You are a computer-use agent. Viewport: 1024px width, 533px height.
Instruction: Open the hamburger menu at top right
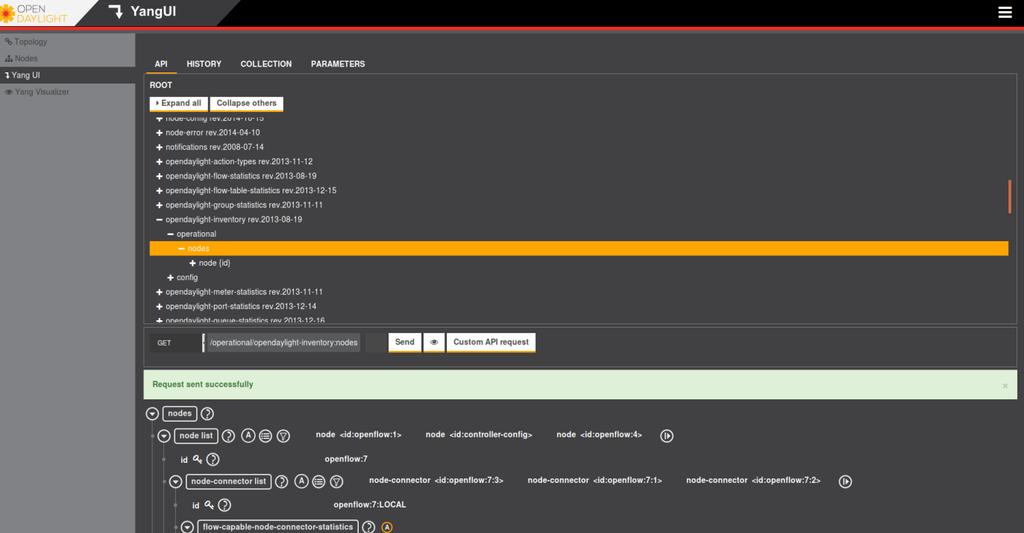click(x=1004, y=12)
